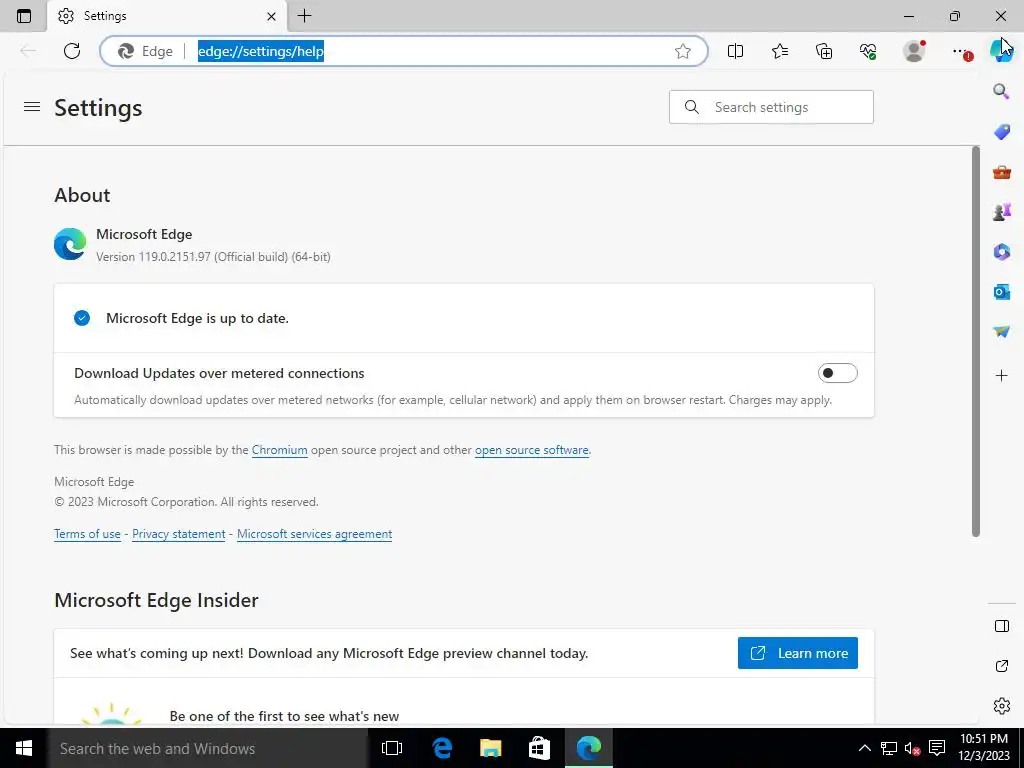
Task: Click the address bar URL
Action: click(261, 51)
